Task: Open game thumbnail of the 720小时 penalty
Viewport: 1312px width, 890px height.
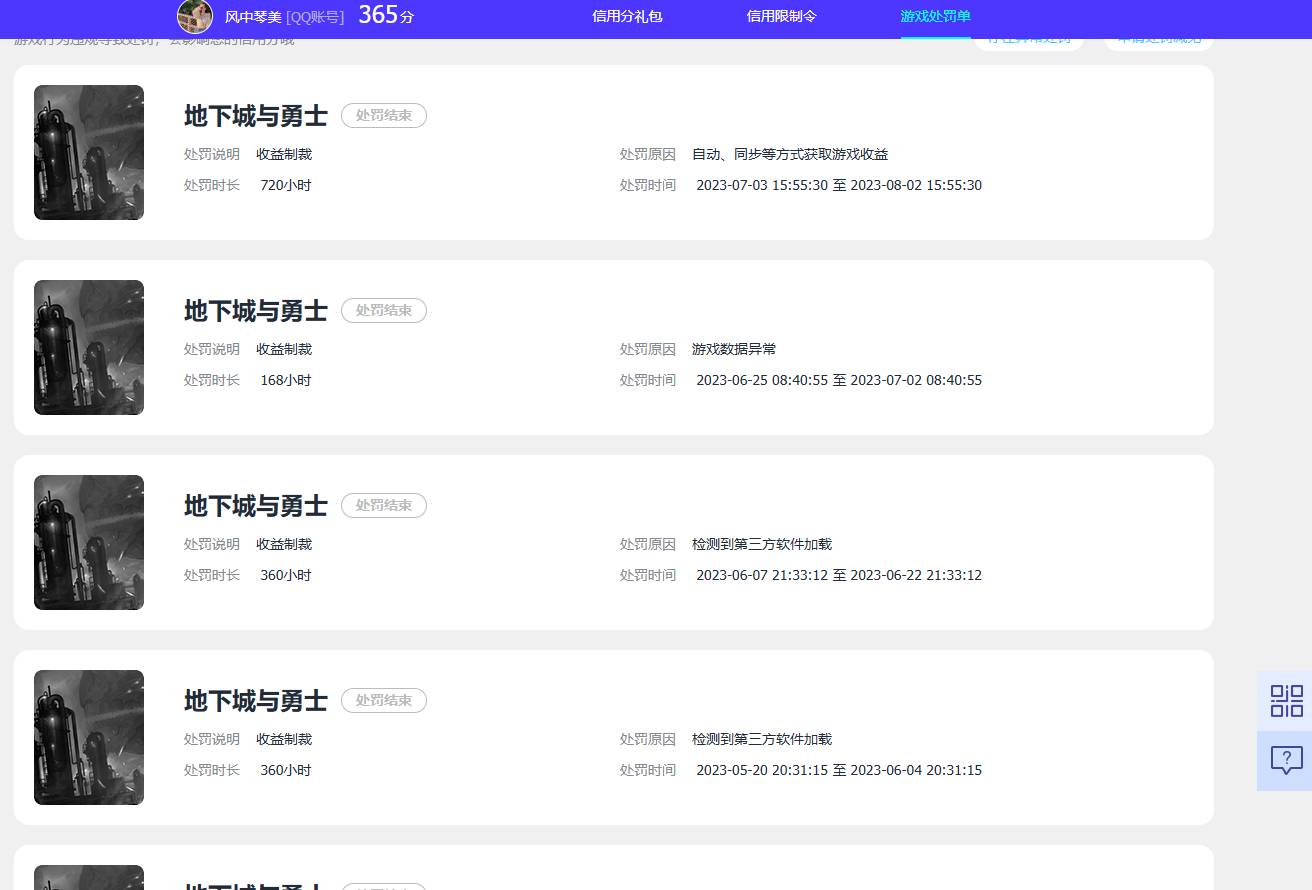Action: pos(89,152)
